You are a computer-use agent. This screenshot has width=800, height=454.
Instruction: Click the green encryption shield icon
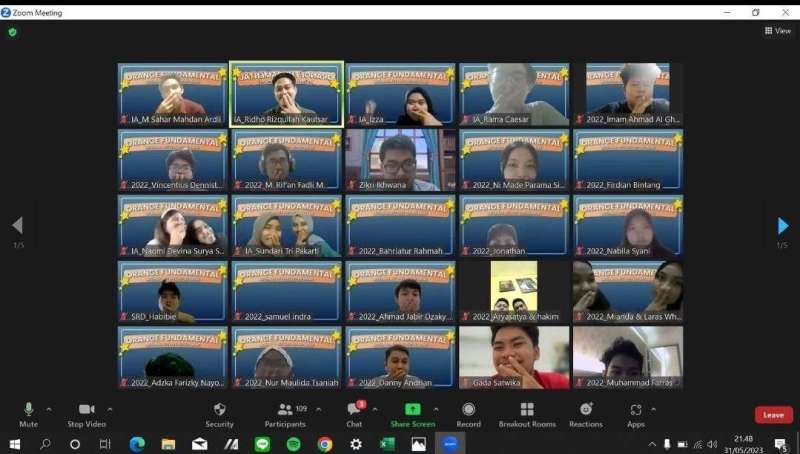click(x=13, y=32)
